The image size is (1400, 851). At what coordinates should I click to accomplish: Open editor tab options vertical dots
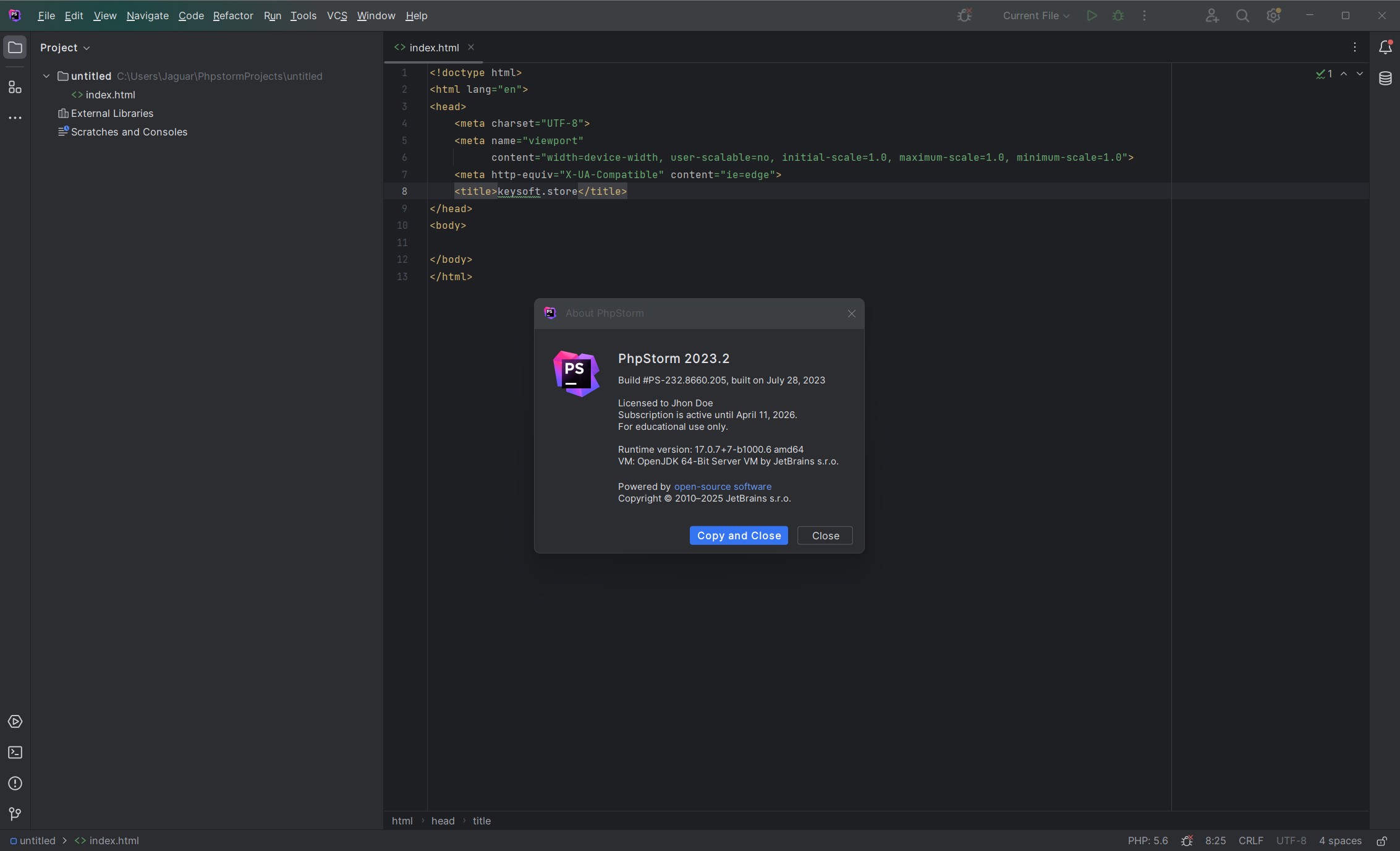click(1355, 48)
